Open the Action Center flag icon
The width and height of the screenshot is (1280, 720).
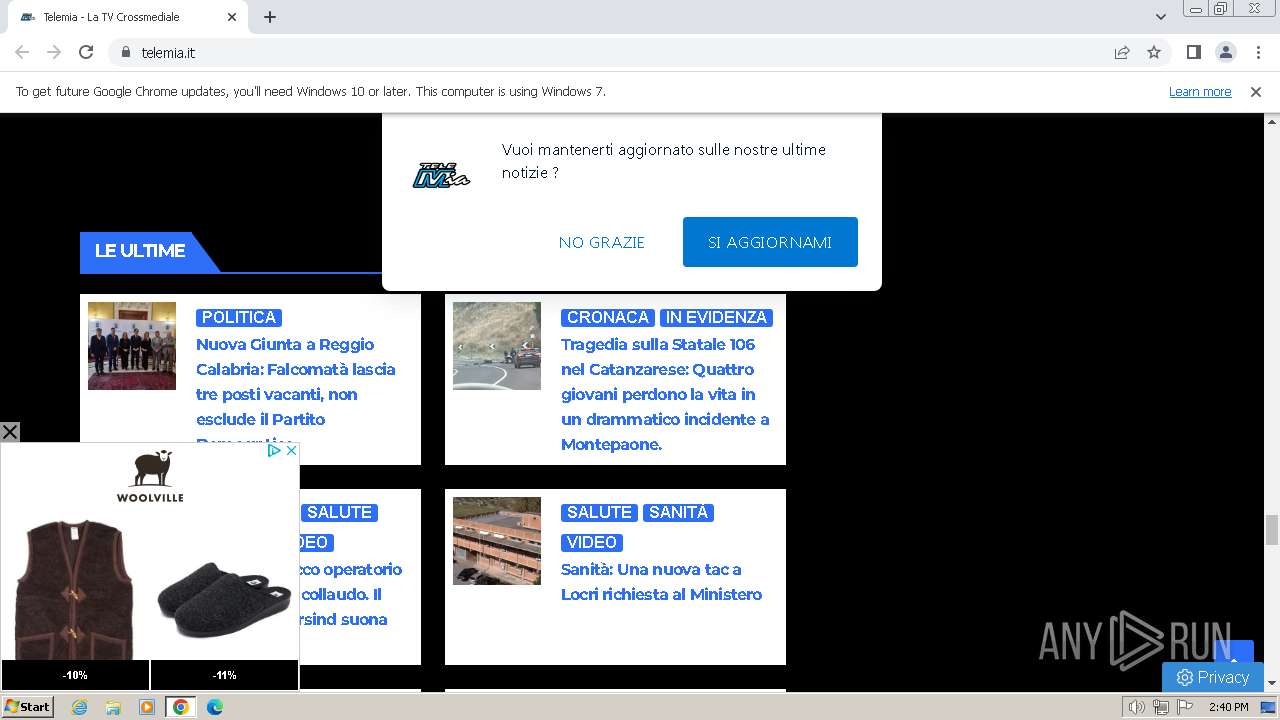pyautogui.click(x=1185, y=707)
